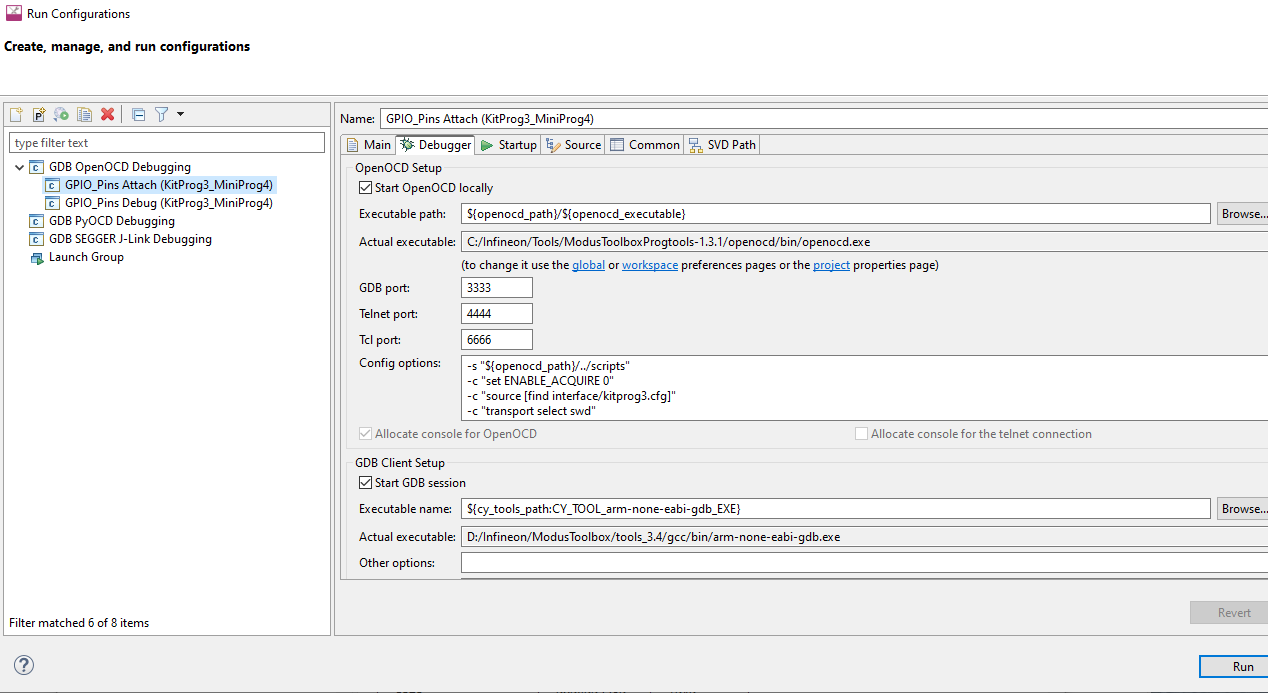Click the GDB port field
Screen dimensions: 1268x693
coord(497,288)
